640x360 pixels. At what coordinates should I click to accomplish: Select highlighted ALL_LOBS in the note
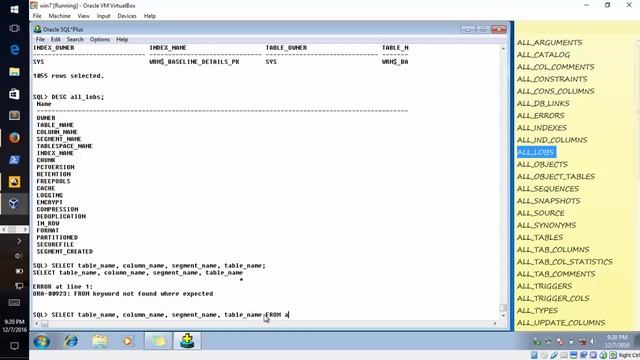(536, 152)
